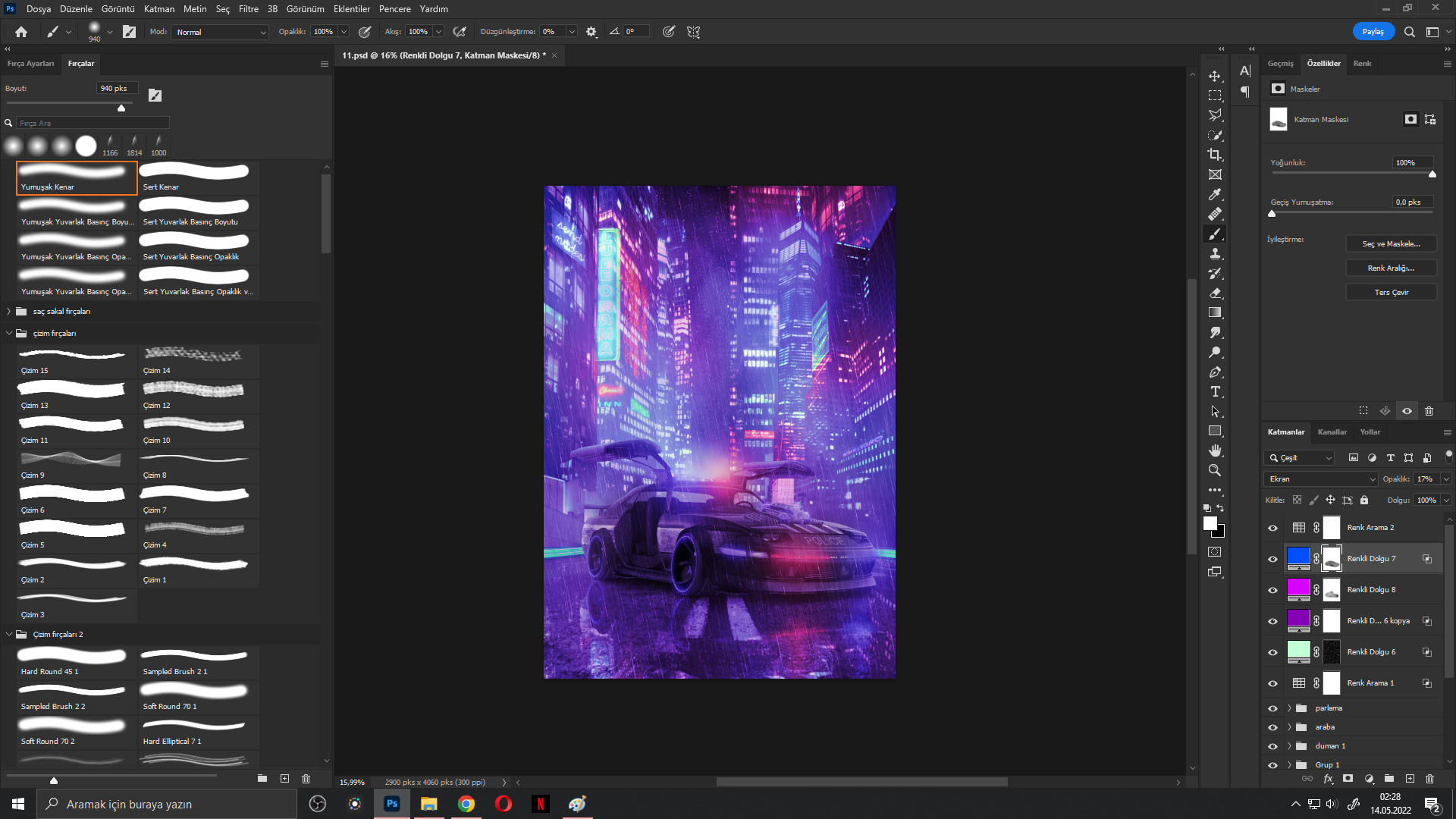Select the Crop tool
Image resolution: width=1456 pixels, height=819 pixels.
click(1215, 155)
